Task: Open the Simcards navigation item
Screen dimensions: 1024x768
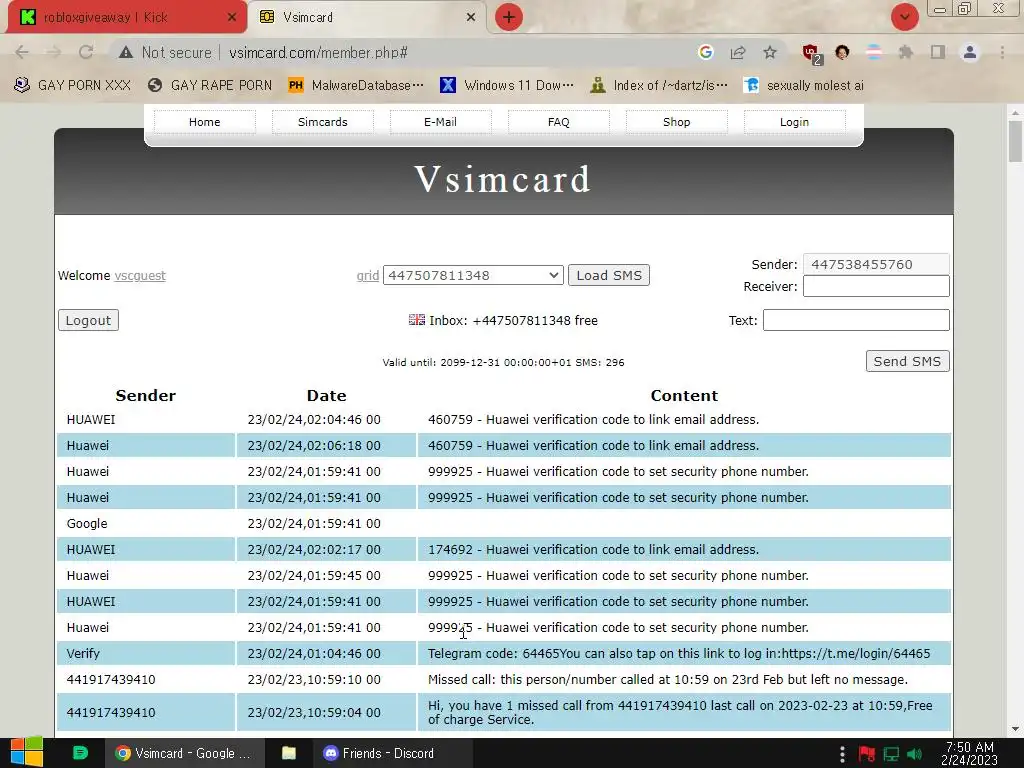Action: [x=323, y=122]
